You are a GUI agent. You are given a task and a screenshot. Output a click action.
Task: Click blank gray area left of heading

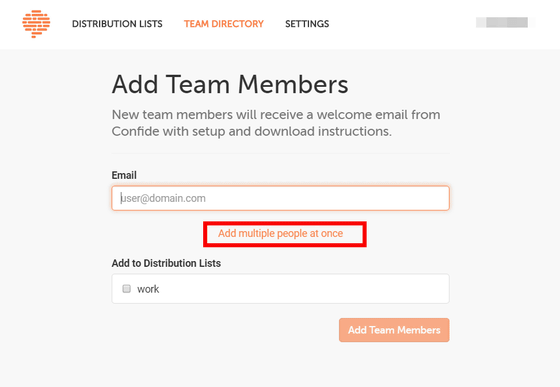pyautogui.click(x=55, y=84)
